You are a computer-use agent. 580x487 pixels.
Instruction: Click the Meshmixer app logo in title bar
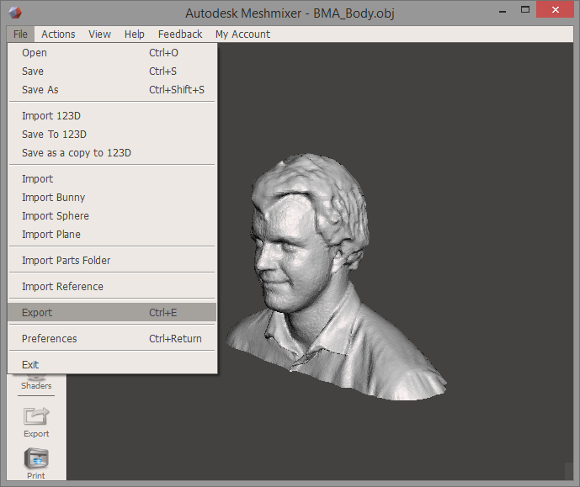click(x=15, y=13)
